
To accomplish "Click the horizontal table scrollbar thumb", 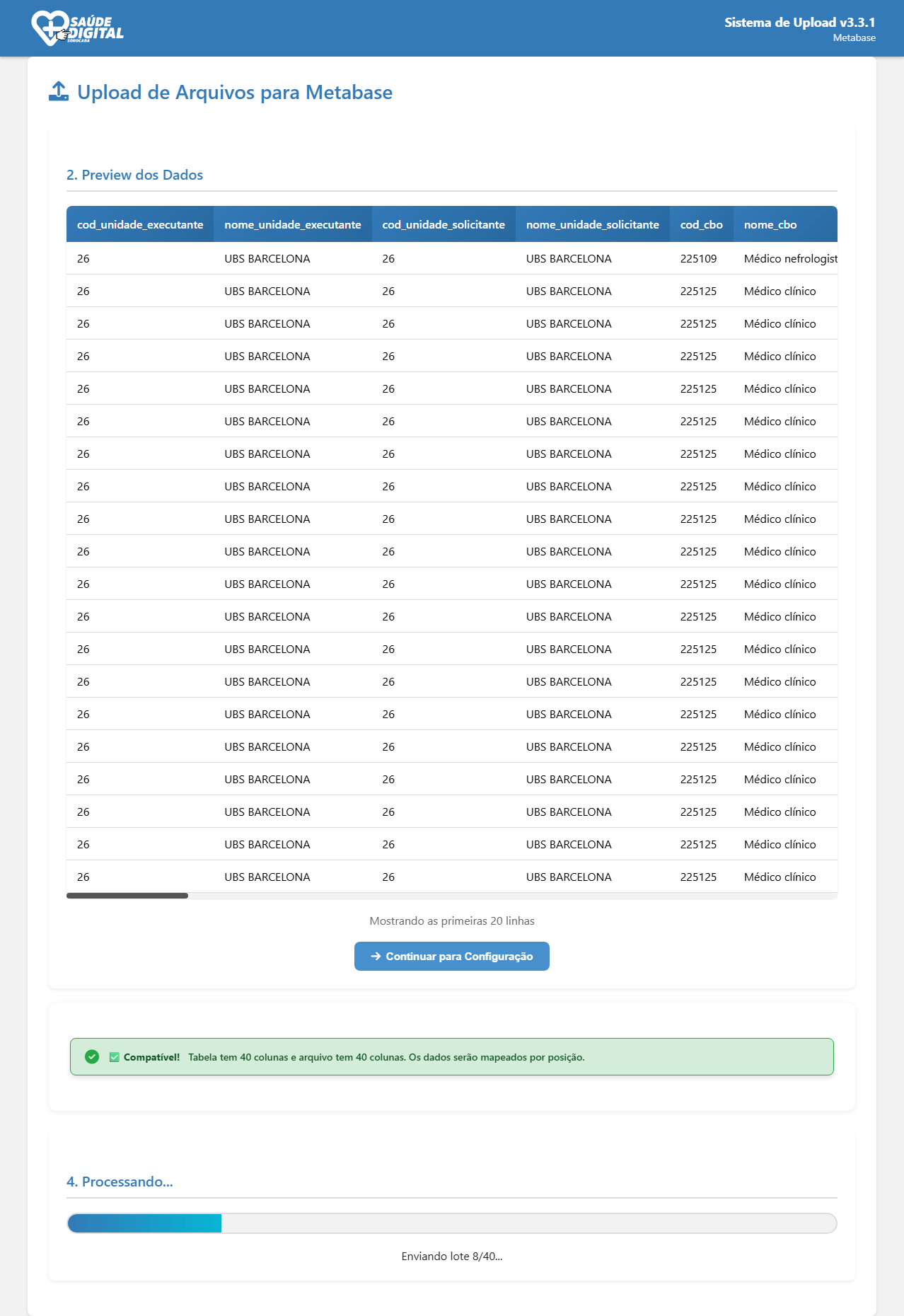I will pyautogui.click(x=127, y=896).
